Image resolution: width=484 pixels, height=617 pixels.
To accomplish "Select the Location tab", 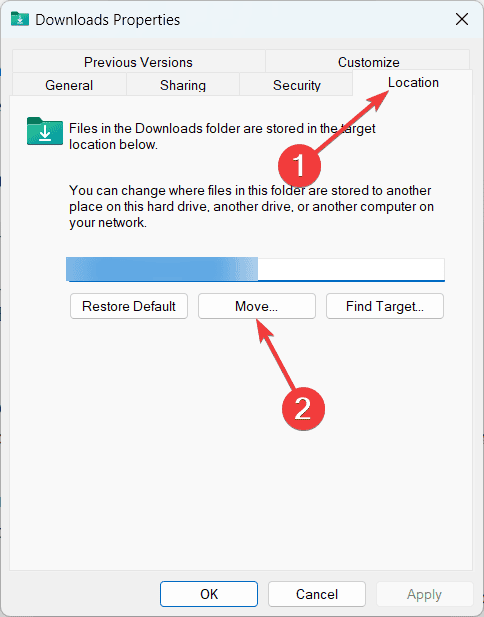I will click(x=413, y=83).
